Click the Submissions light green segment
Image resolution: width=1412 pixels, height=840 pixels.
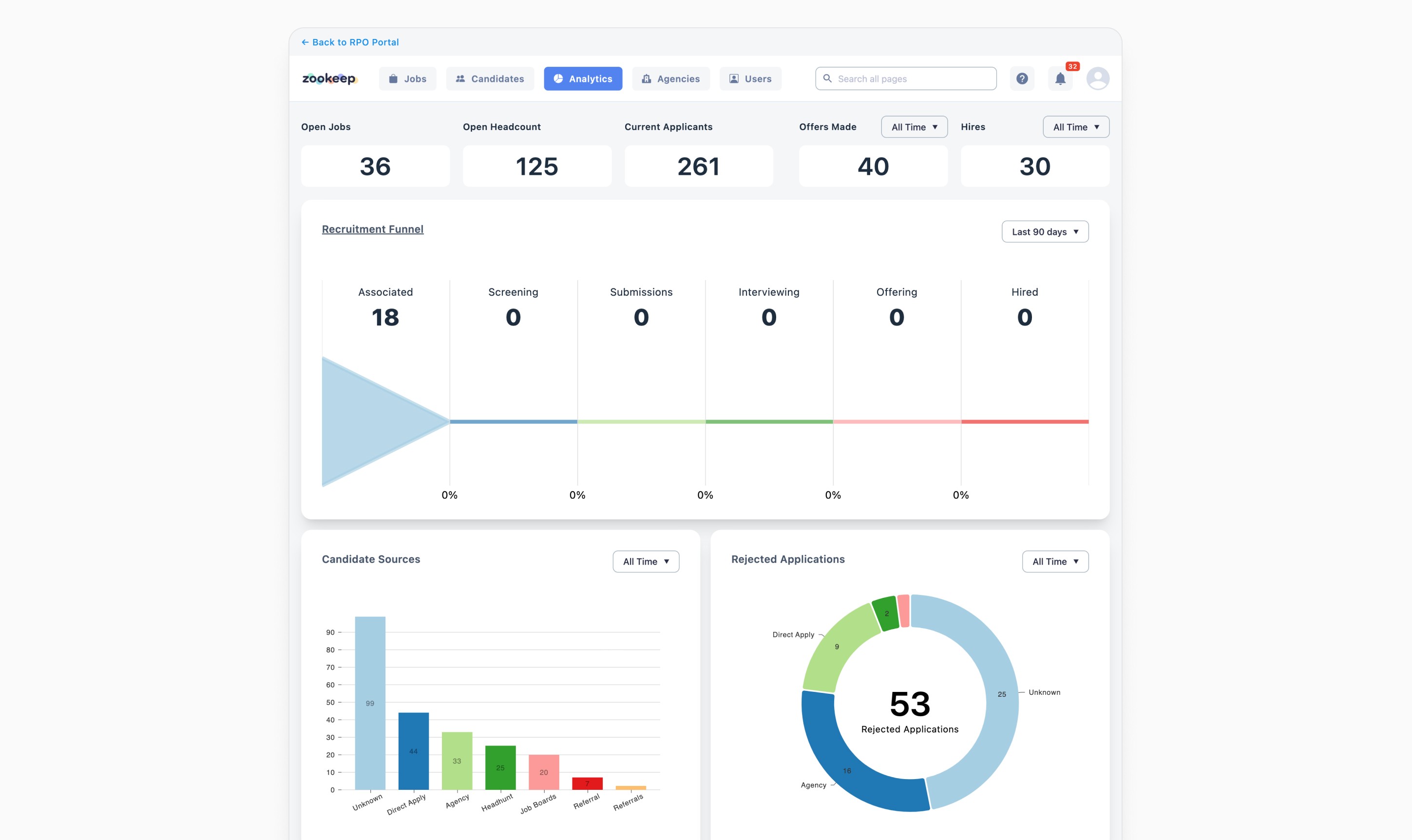641,421
